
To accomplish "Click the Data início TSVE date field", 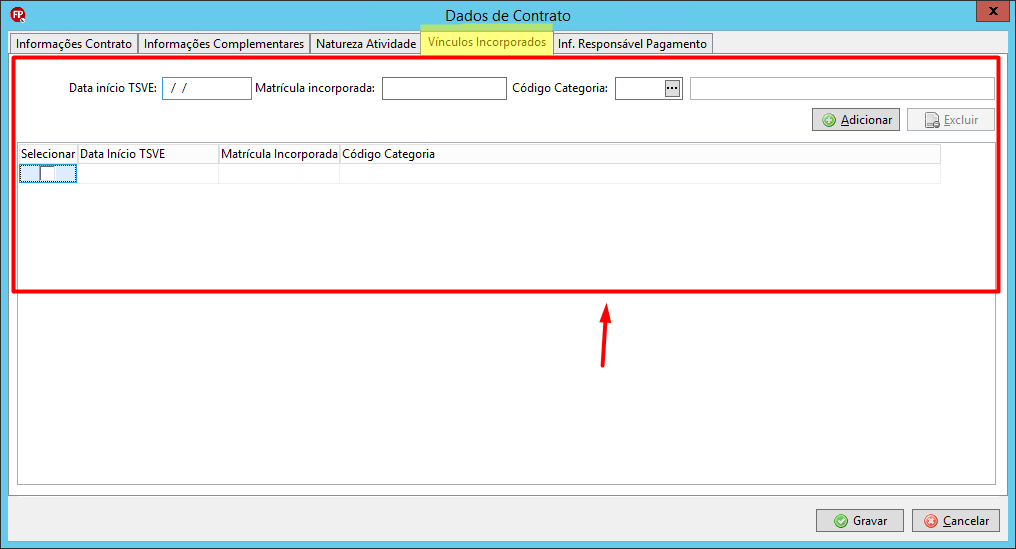I will coord(207,88).
